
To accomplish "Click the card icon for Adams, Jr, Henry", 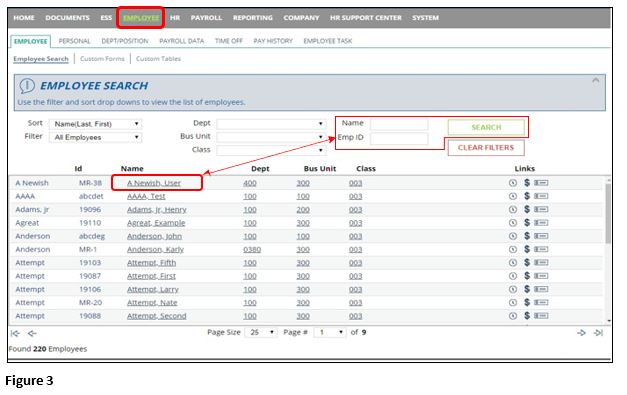I will (541, 209).
